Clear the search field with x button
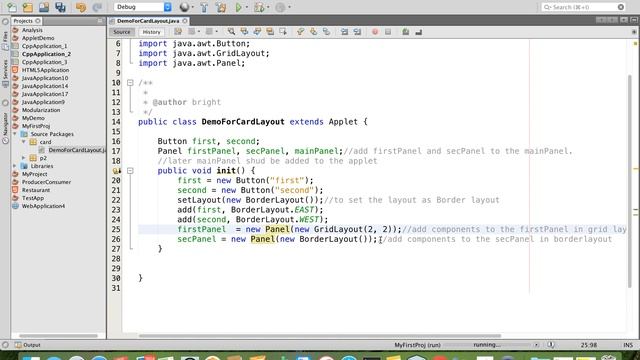This screenshot has height=360, width=640. pyautogui.click(x=621, y=7)
